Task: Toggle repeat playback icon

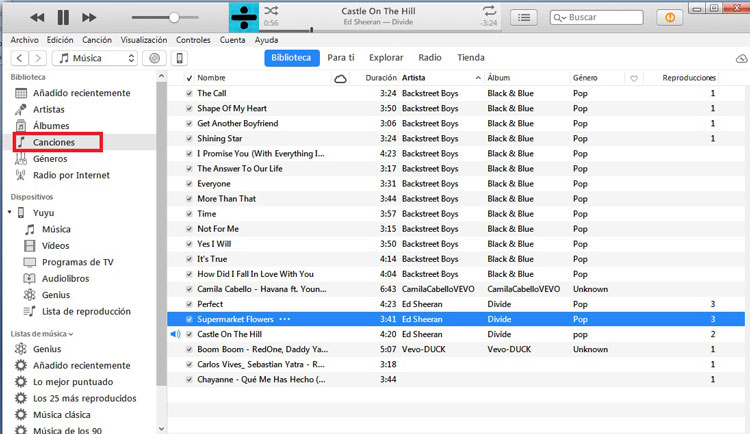Action: click(x=489, y=11)
